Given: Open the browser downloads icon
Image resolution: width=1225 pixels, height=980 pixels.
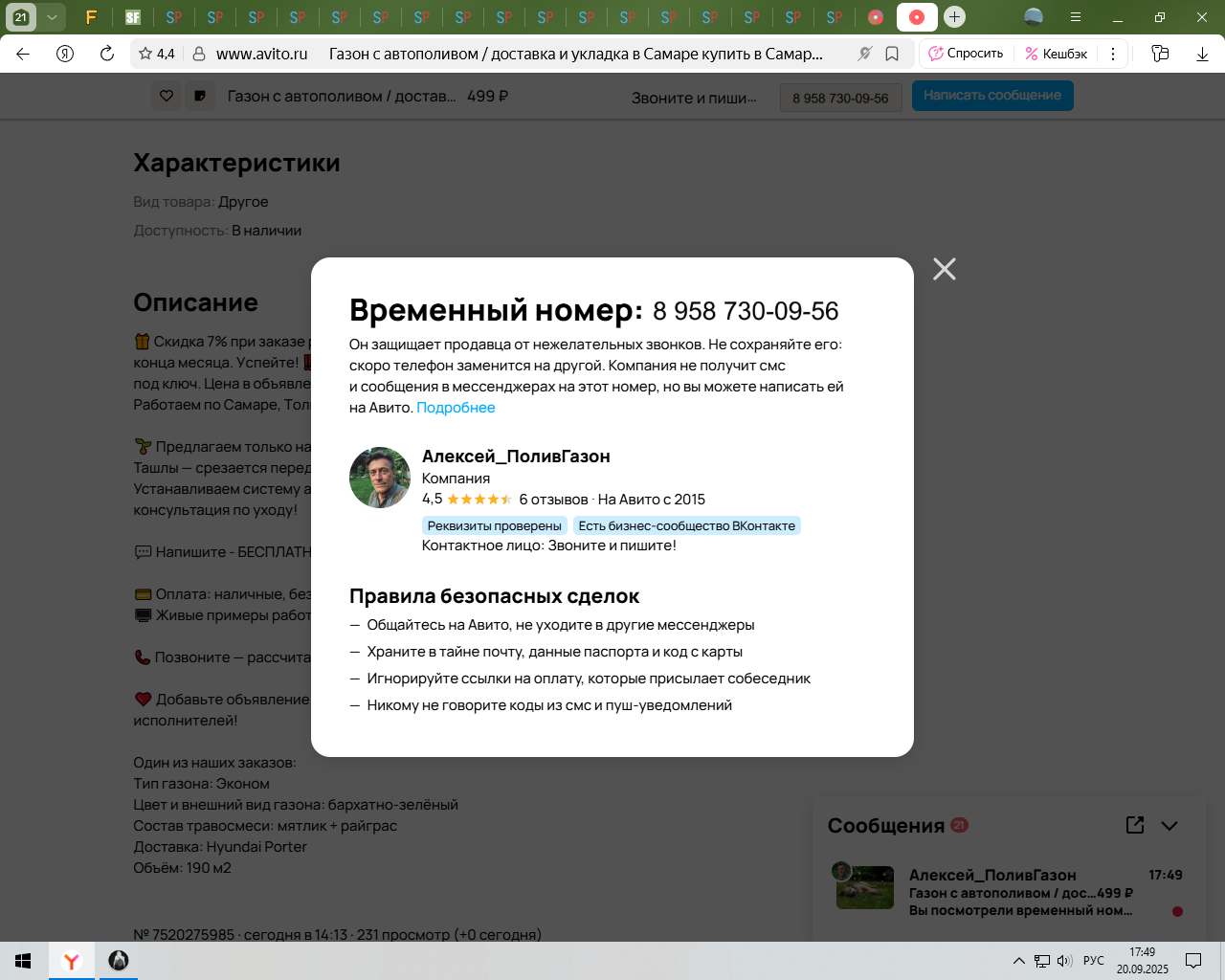Looking at the screenshot, I should click(1202, 54).
